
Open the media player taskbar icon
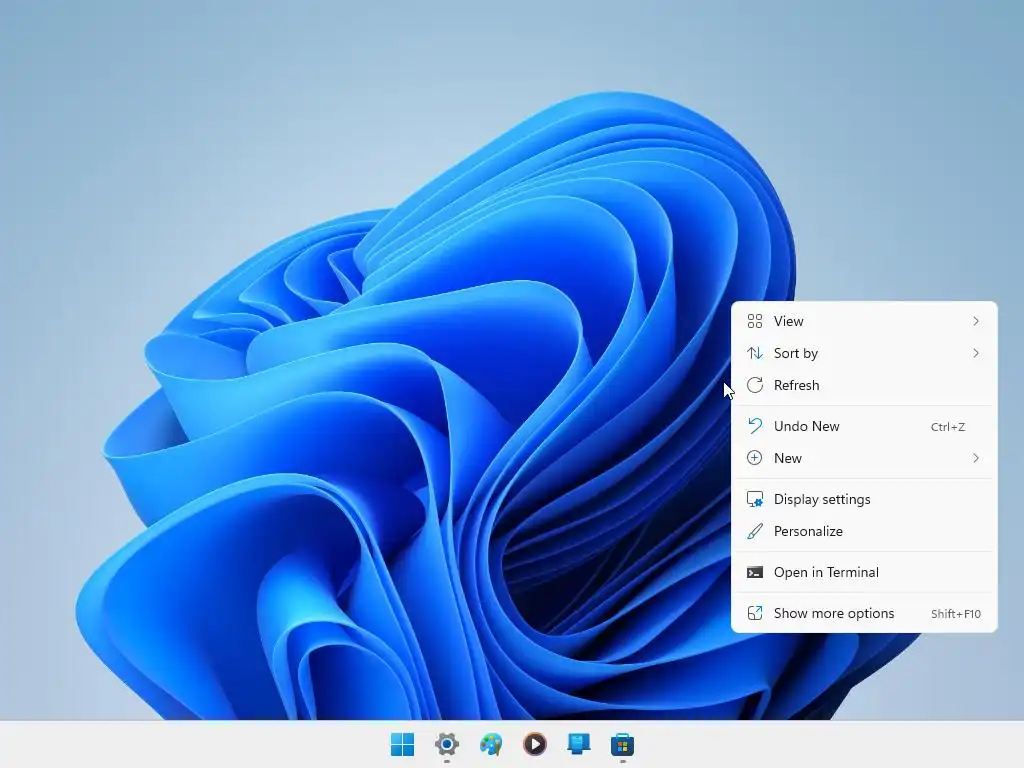535,744
